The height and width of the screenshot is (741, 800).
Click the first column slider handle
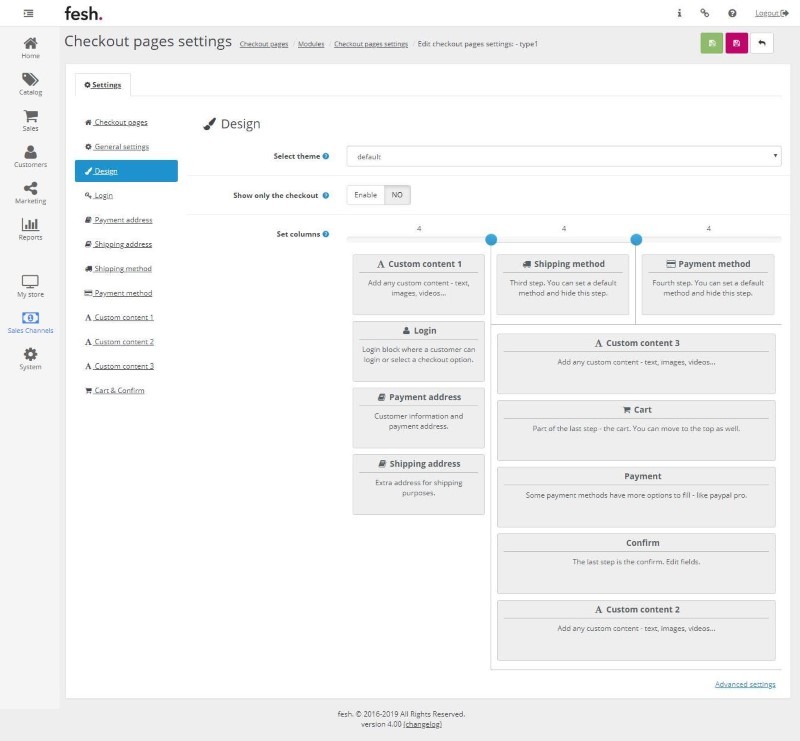pyautogui.click(x=491, y=239)
